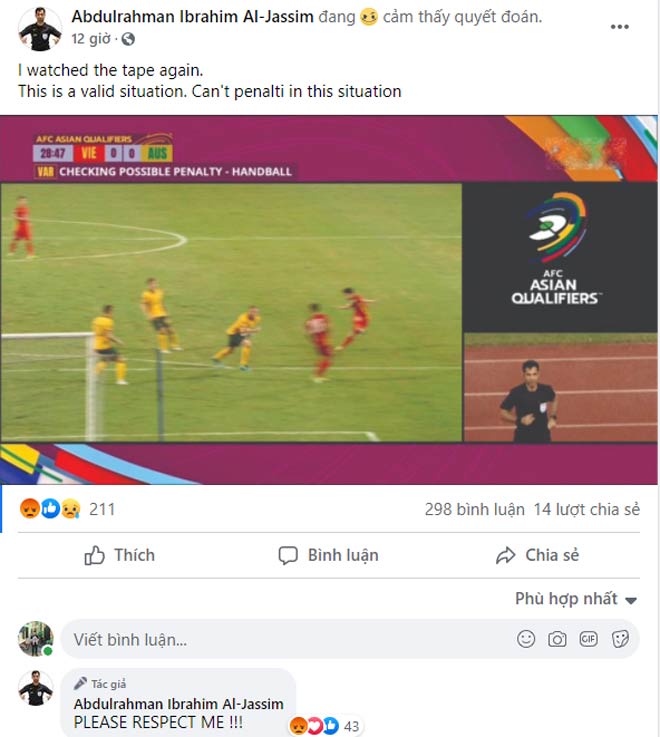Open Abdulrahman Ibrahim Al-Jassim profile from post header
660x737 pixels.
(192, 17)
